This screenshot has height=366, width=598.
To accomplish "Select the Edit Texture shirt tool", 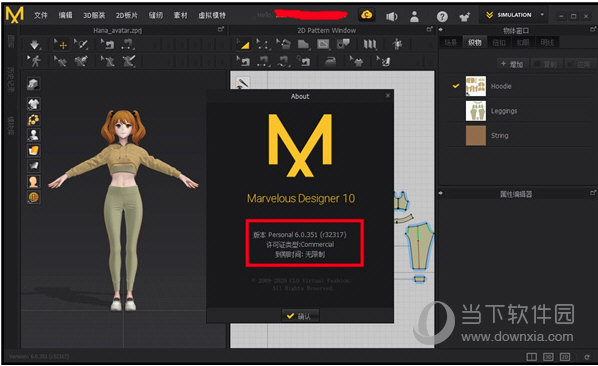I will point(357,61).
